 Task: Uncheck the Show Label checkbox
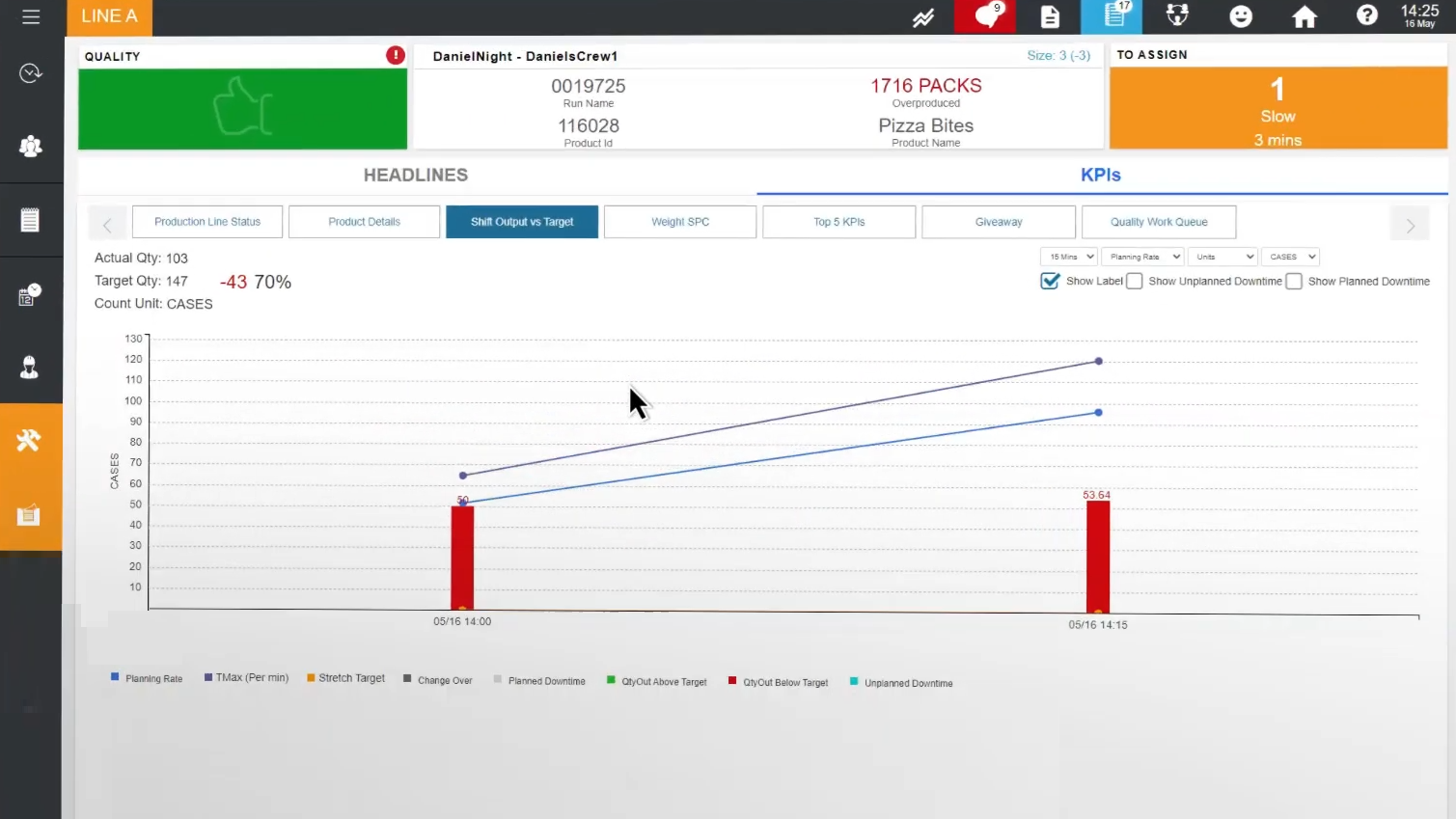point(1050,281)
